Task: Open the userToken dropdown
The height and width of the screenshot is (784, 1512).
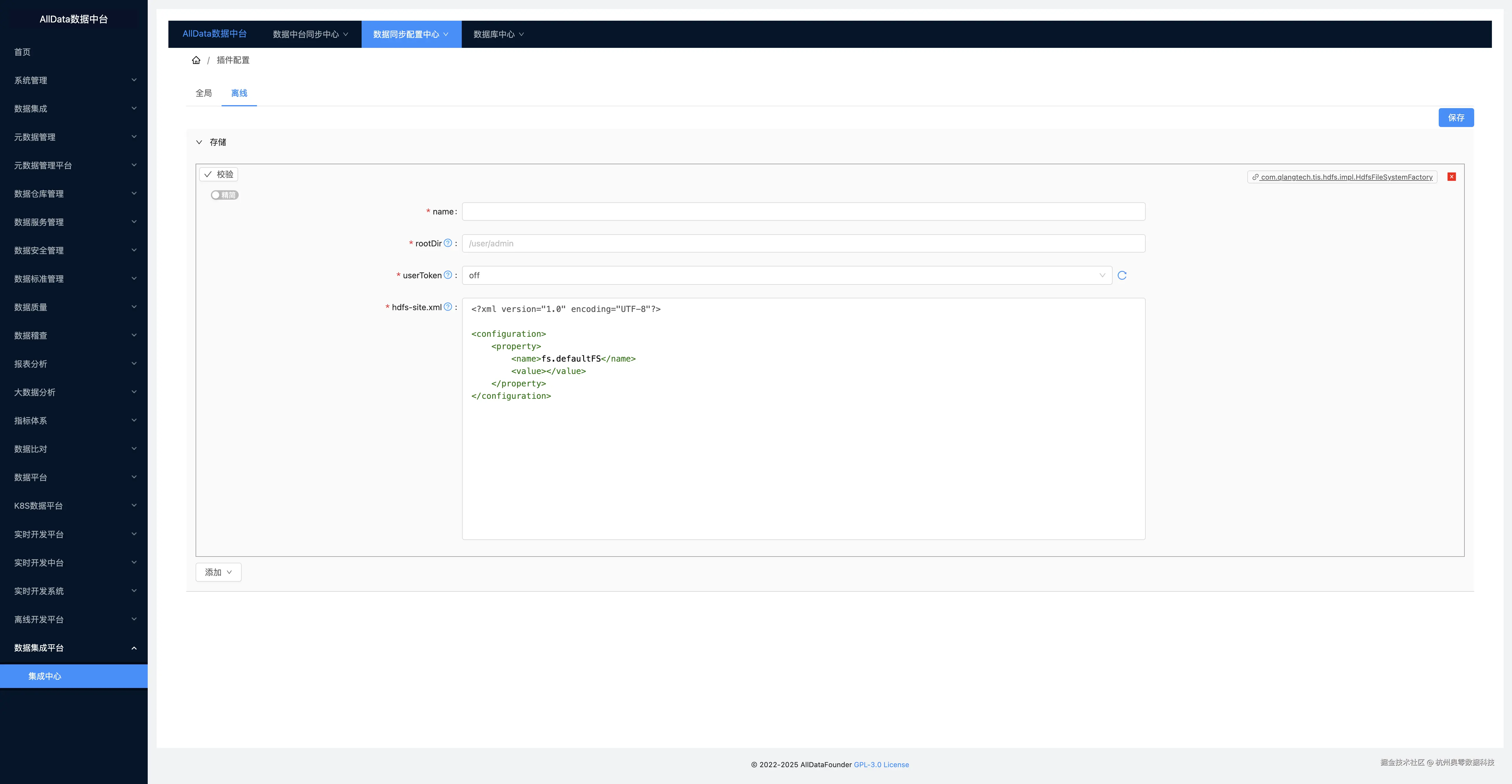Action: [786, 275]
